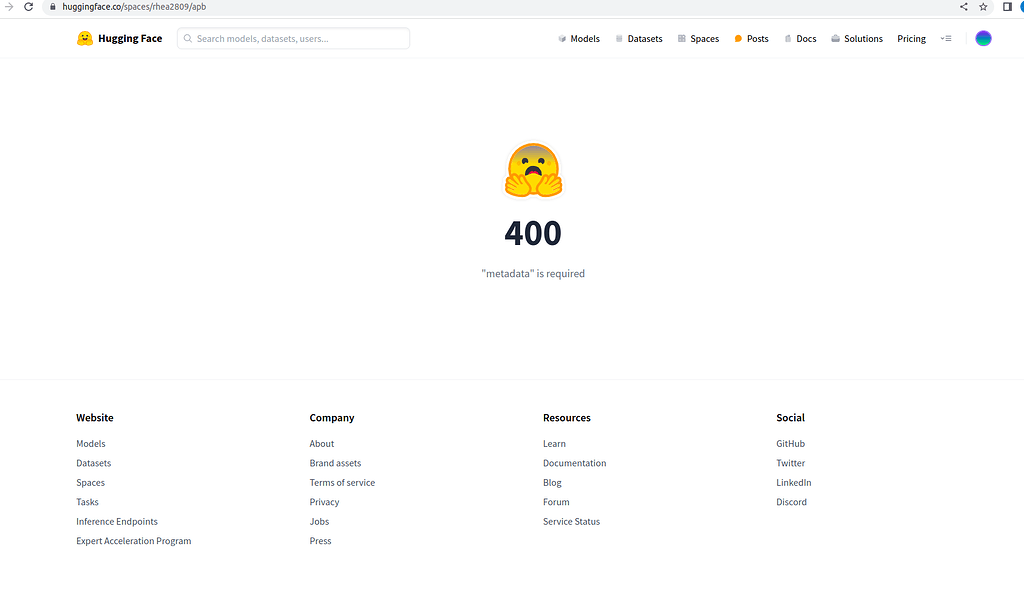Open the overflow menu beside Pricing
Viewport: 1024px width, 590px height.
946,38
